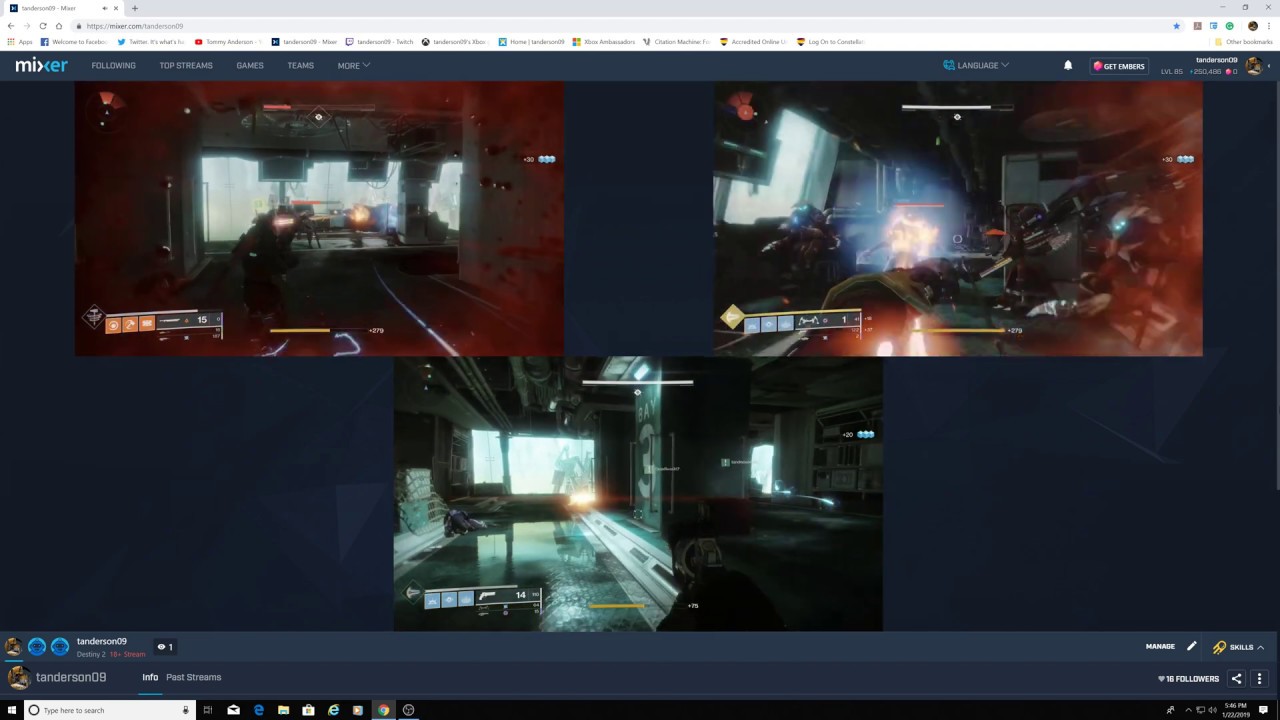Click the 16 Followers heart button
The height and width of the screenshot is (720, 1280).
pos(1188,679)
